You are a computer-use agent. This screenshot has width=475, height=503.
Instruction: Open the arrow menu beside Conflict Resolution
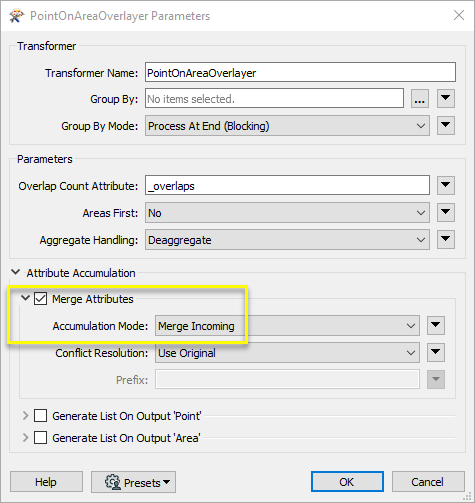tap(436, 352)
